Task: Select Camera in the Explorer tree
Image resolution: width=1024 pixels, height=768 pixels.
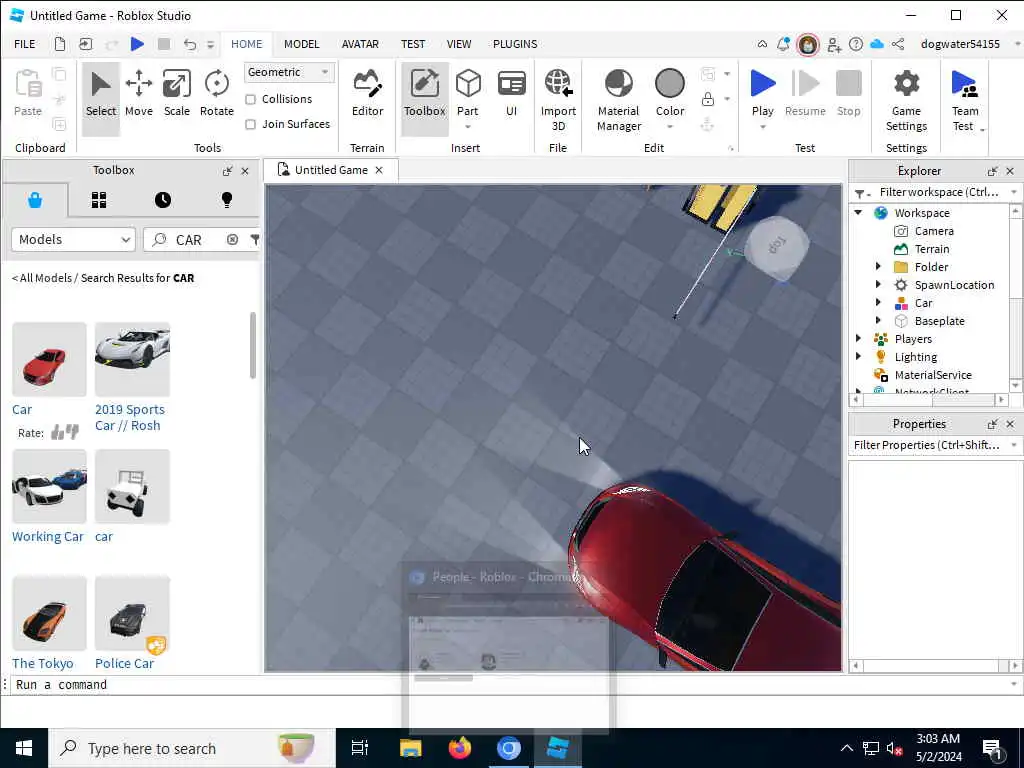Action: click(x=933, y=231)
